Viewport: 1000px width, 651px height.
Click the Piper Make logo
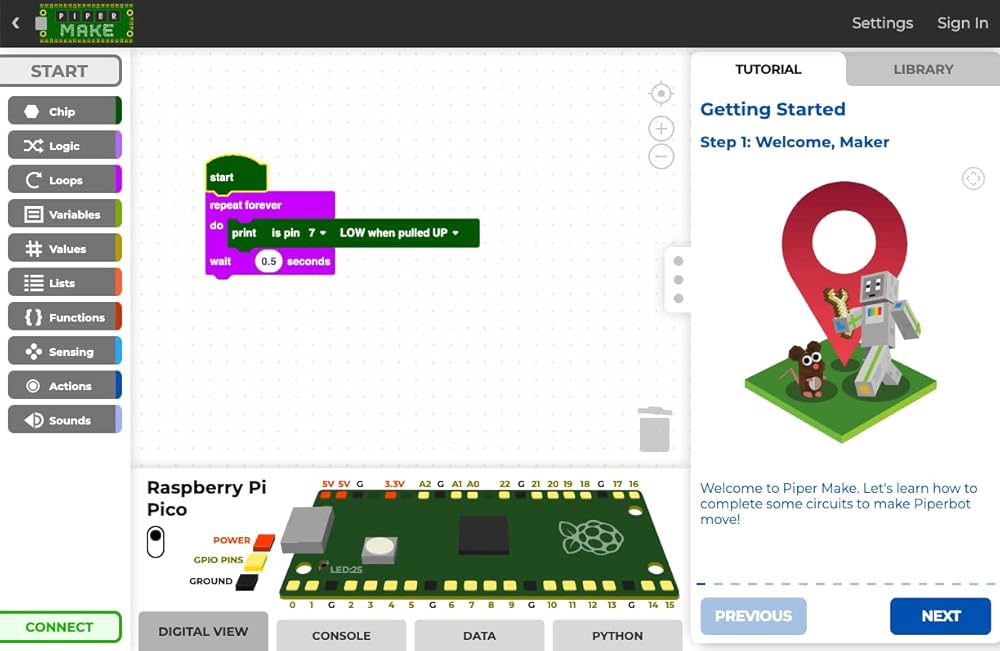tap(86, 23)
